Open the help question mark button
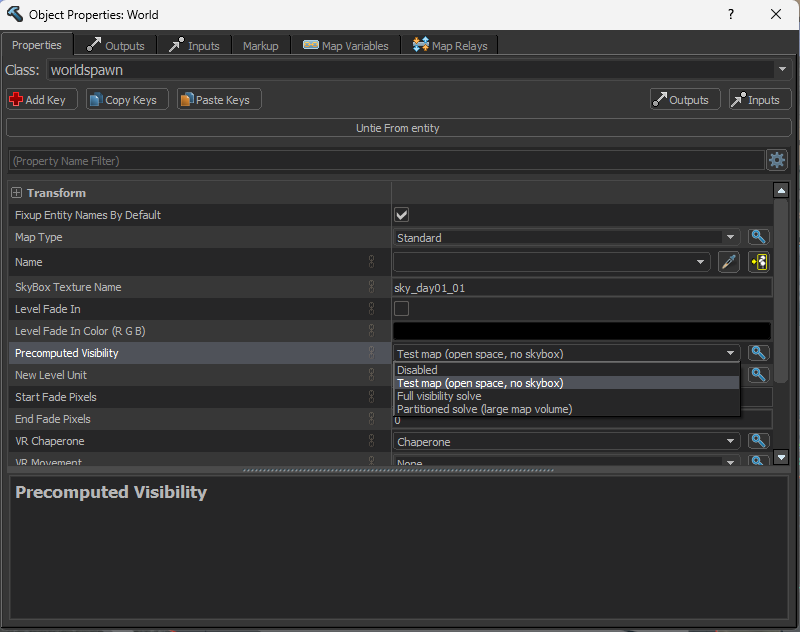Image resolution: width=800 pixels, height=632 pixels. [x=731, y=14]
